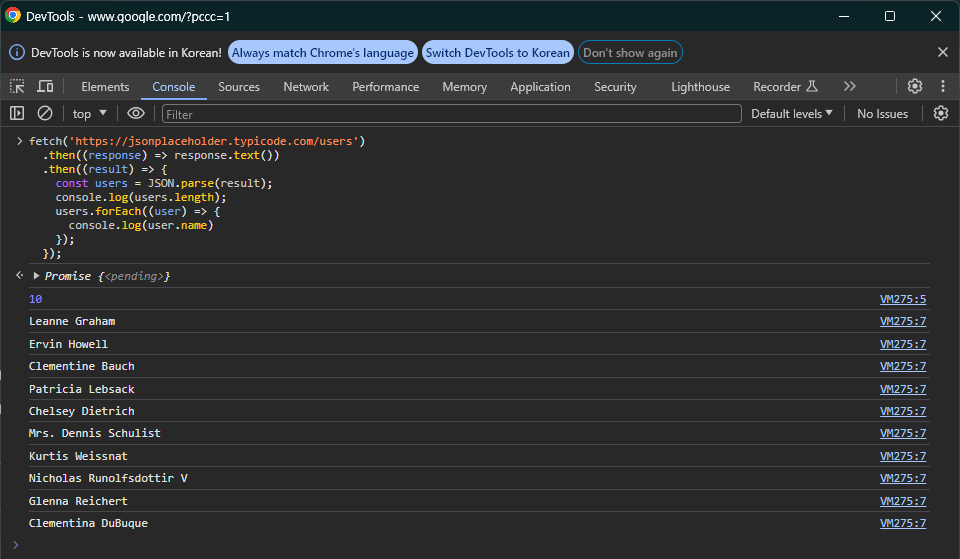Open VM275:7 link beside Glenna Reichert
Viewport: 960px width, 559px height.
point(902,501)
